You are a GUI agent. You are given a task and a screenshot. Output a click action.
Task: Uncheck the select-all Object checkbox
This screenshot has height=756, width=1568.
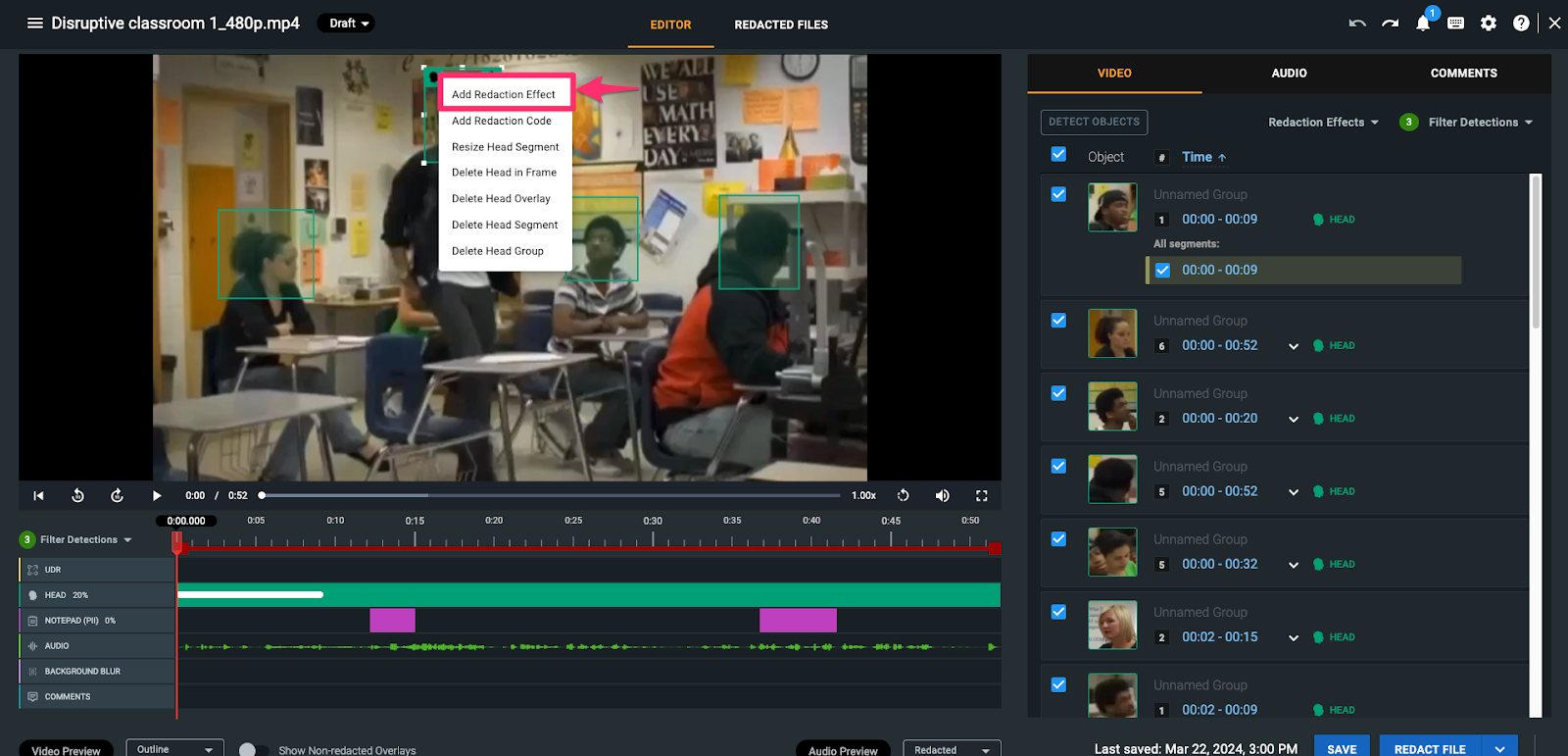pos(1058,155)
